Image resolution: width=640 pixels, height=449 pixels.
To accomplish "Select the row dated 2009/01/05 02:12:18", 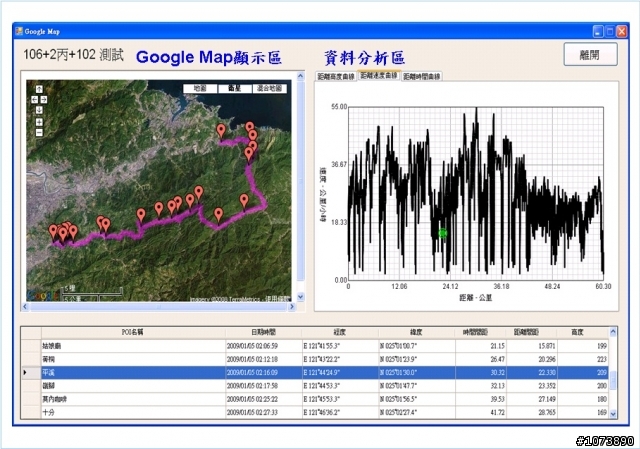I will point(315,359).
